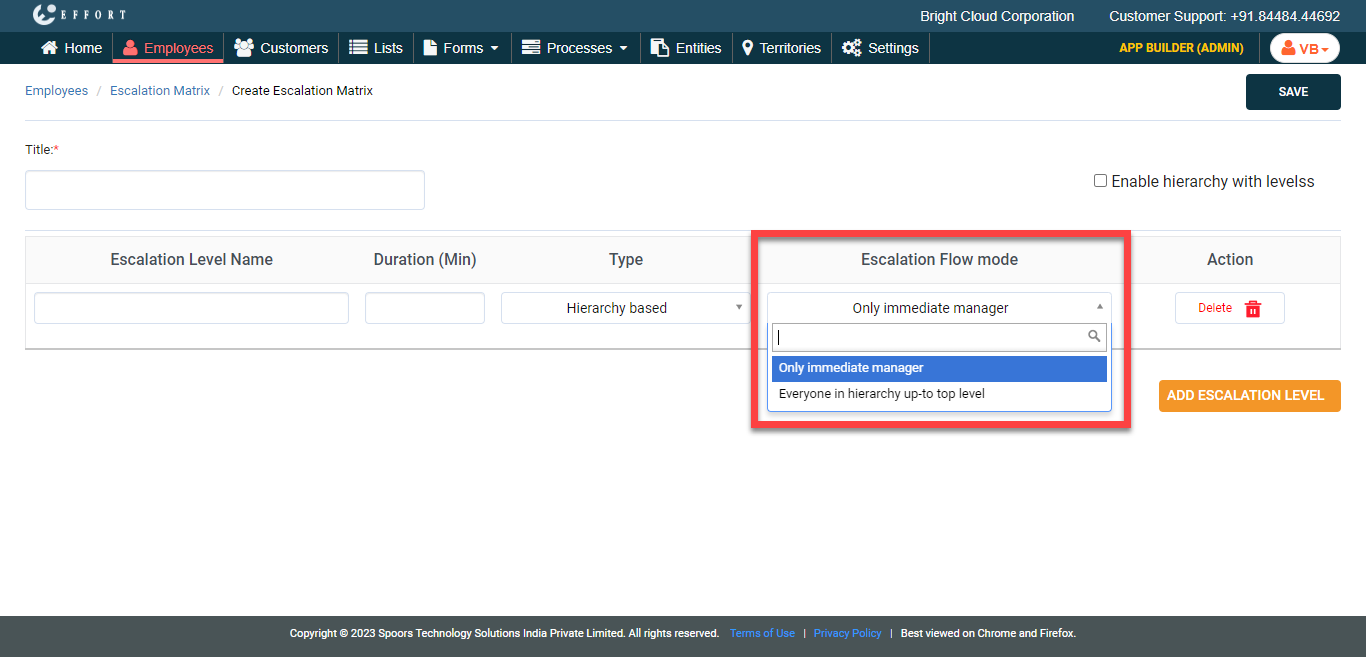Click the red trash delete icon

point(1252,309)
